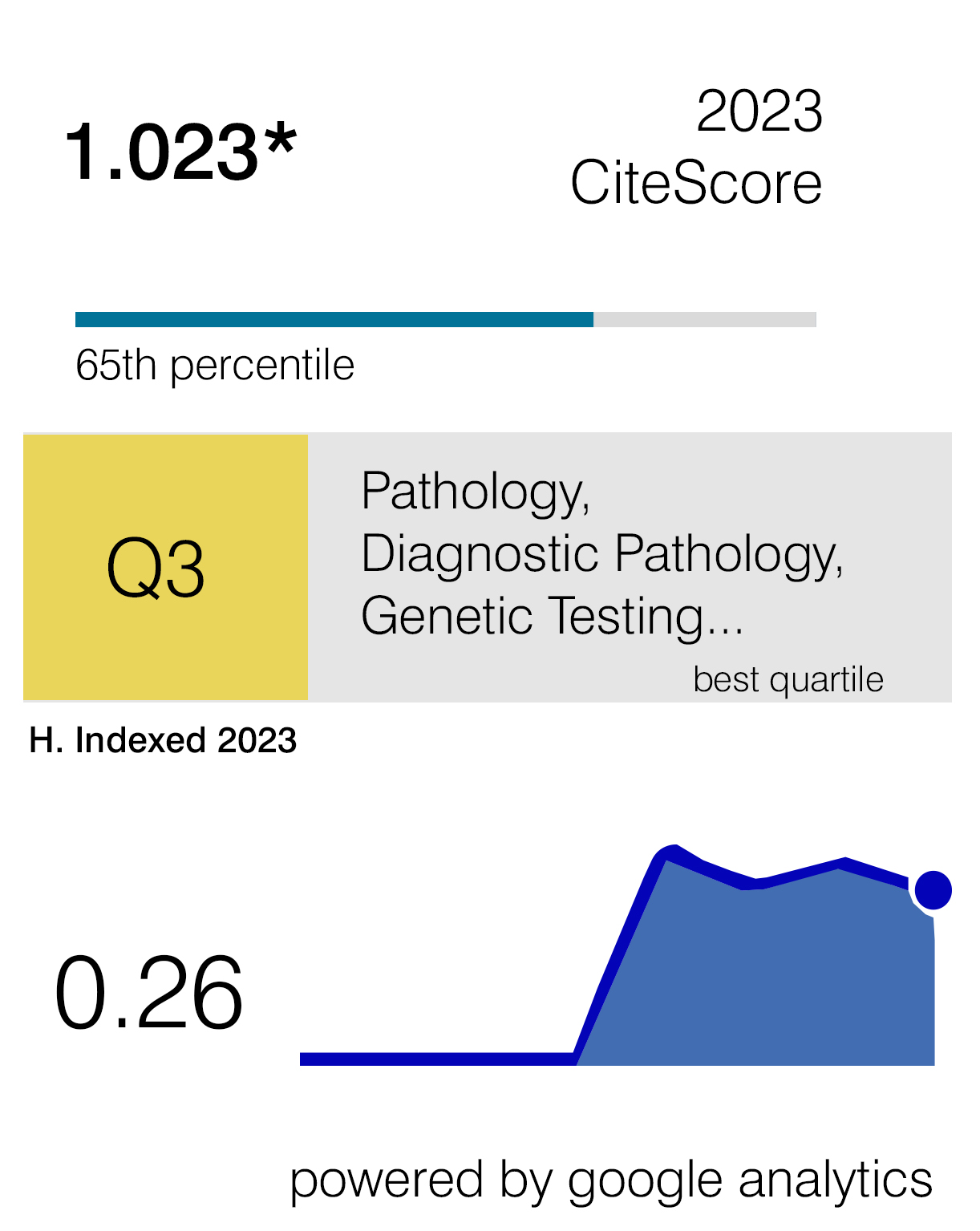Click the yellow Q3 quartile badge
Viewport: 980px width, 1231px height.
(x=165, y=568)
